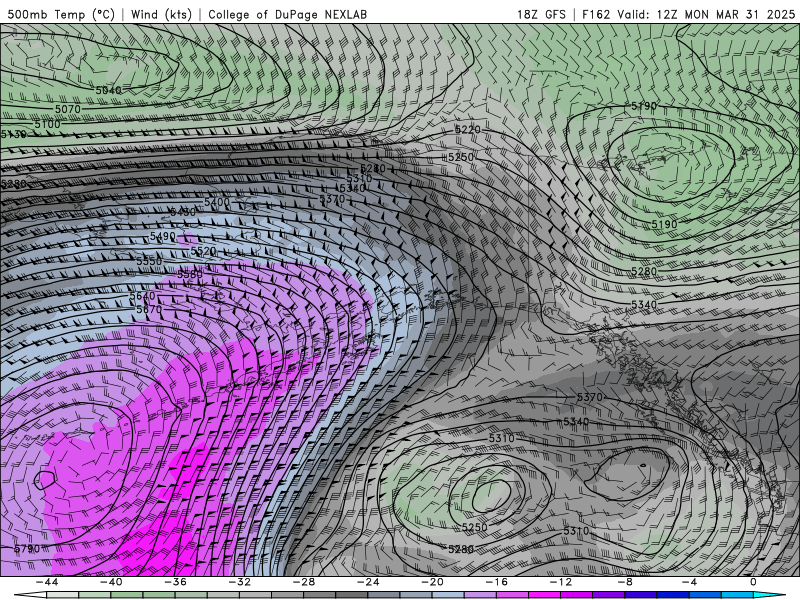Click the 5490 contour label
The width and height of the screenshot is (800, 600).
point(162,237)
